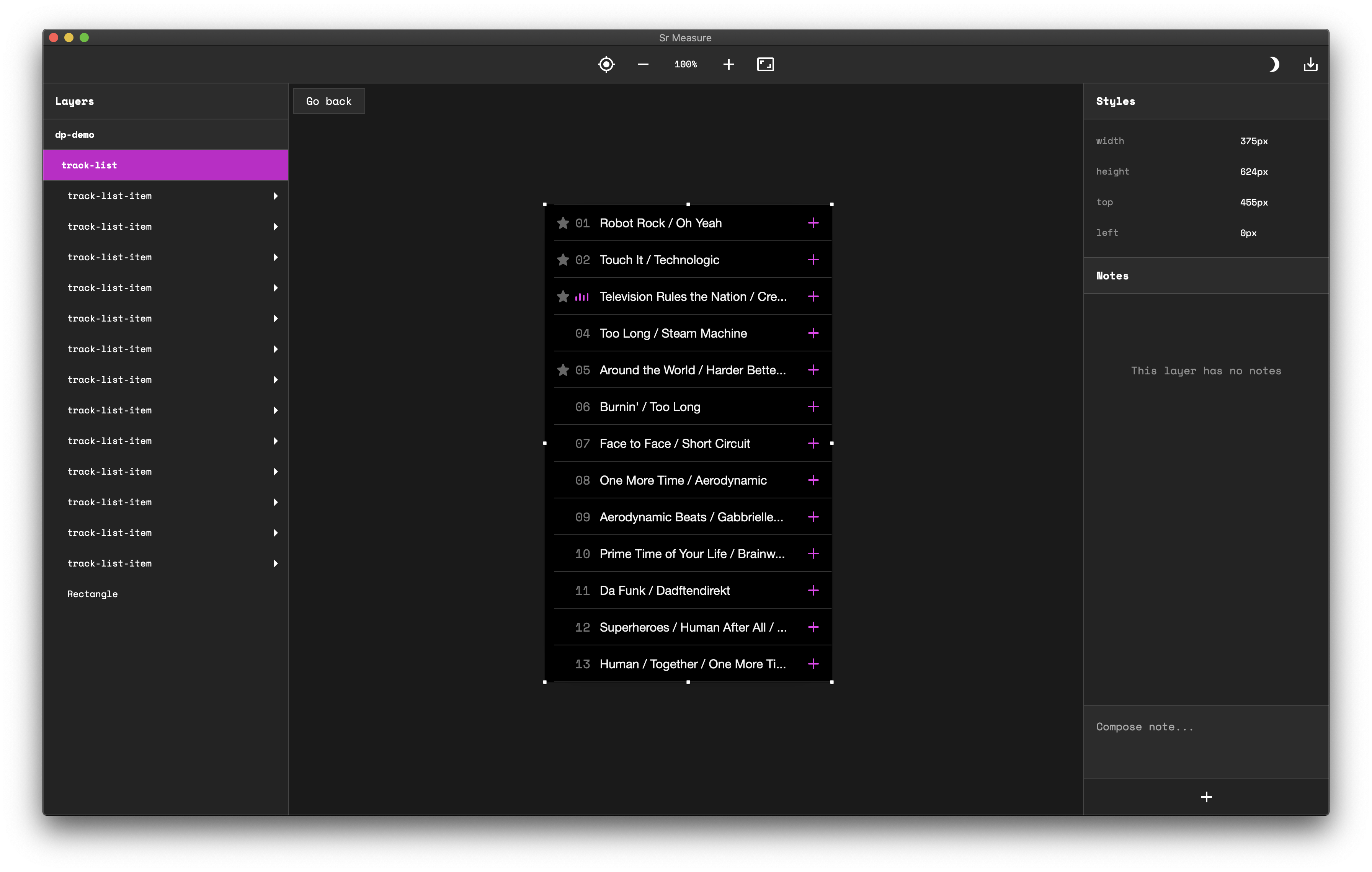The image size is (1372, 872).
Task: Toggle star on Around the World track
Action: pyautogui.click(x=563, y=370)
